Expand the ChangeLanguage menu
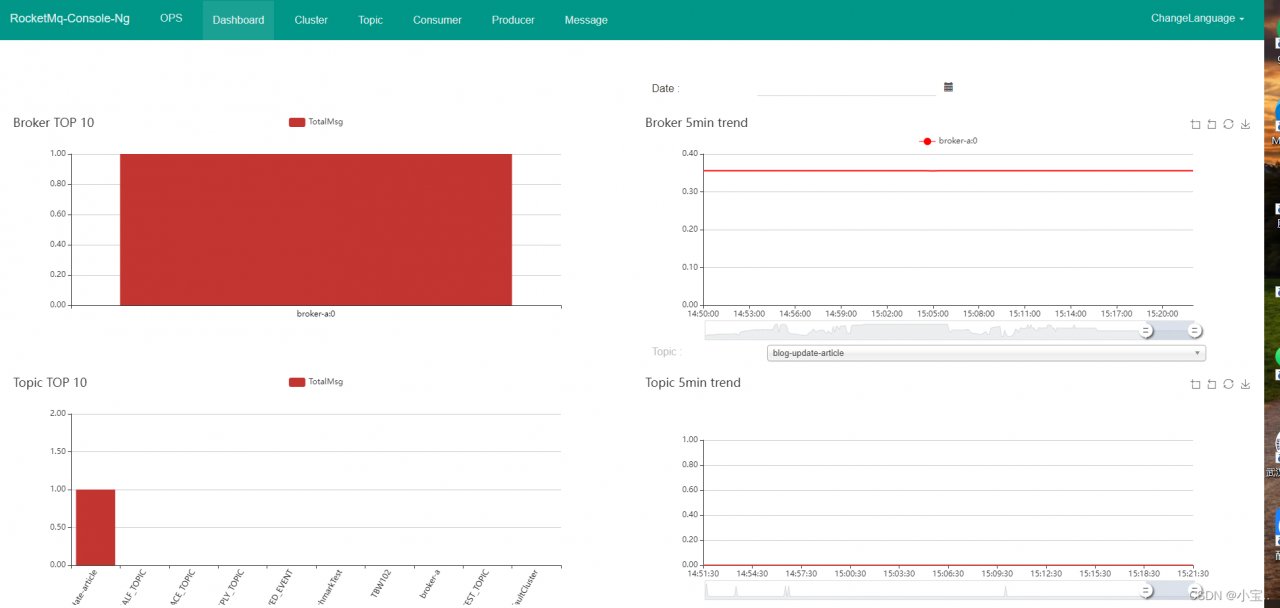Viewport: 1280px width, 608px height. pyautogui.click(x=1197, y=19)
